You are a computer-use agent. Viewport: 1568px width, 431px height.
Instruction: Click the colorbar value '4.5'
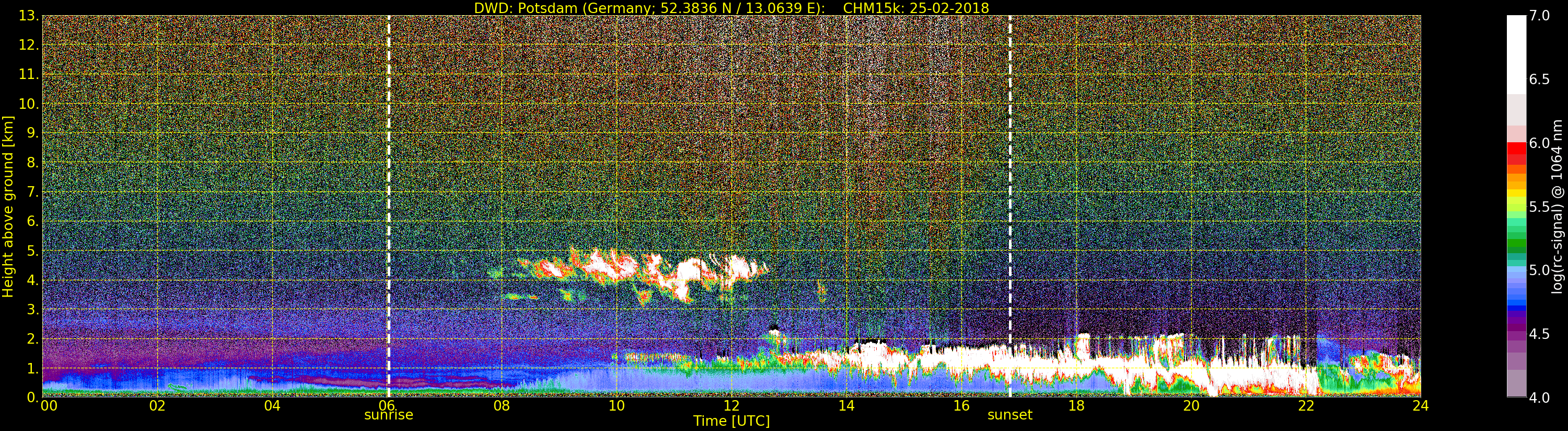[1540, 334]
